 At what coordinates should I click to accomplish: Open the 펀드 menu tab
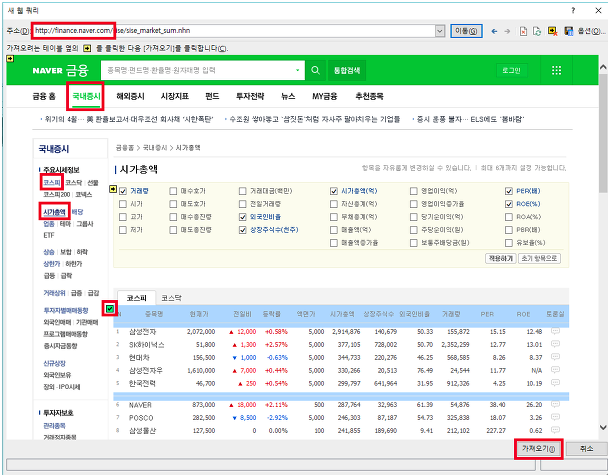[212, 96]
